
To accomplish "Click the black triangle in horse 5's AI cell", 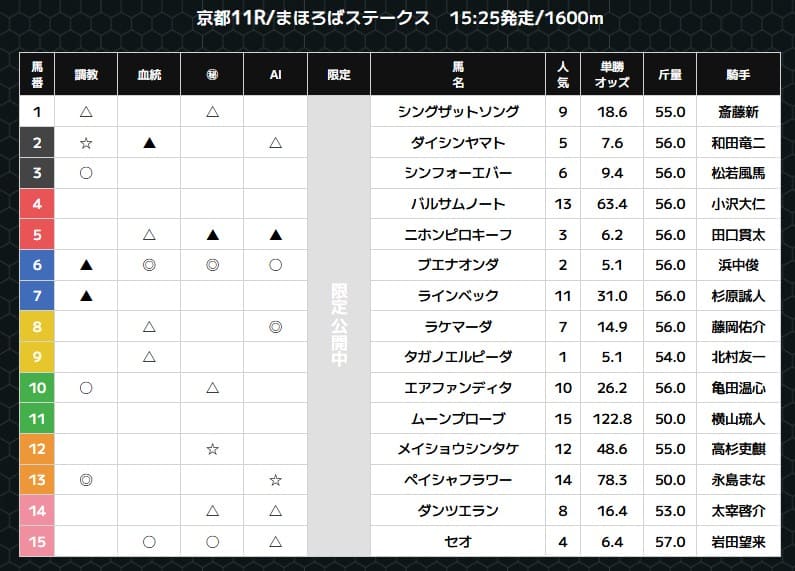I will point(275,235).
